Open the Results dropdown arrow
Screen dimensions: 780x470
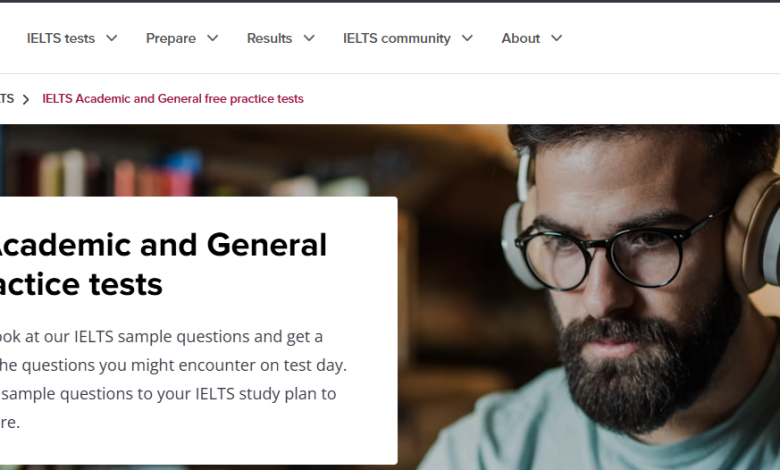tap(308, 38)
